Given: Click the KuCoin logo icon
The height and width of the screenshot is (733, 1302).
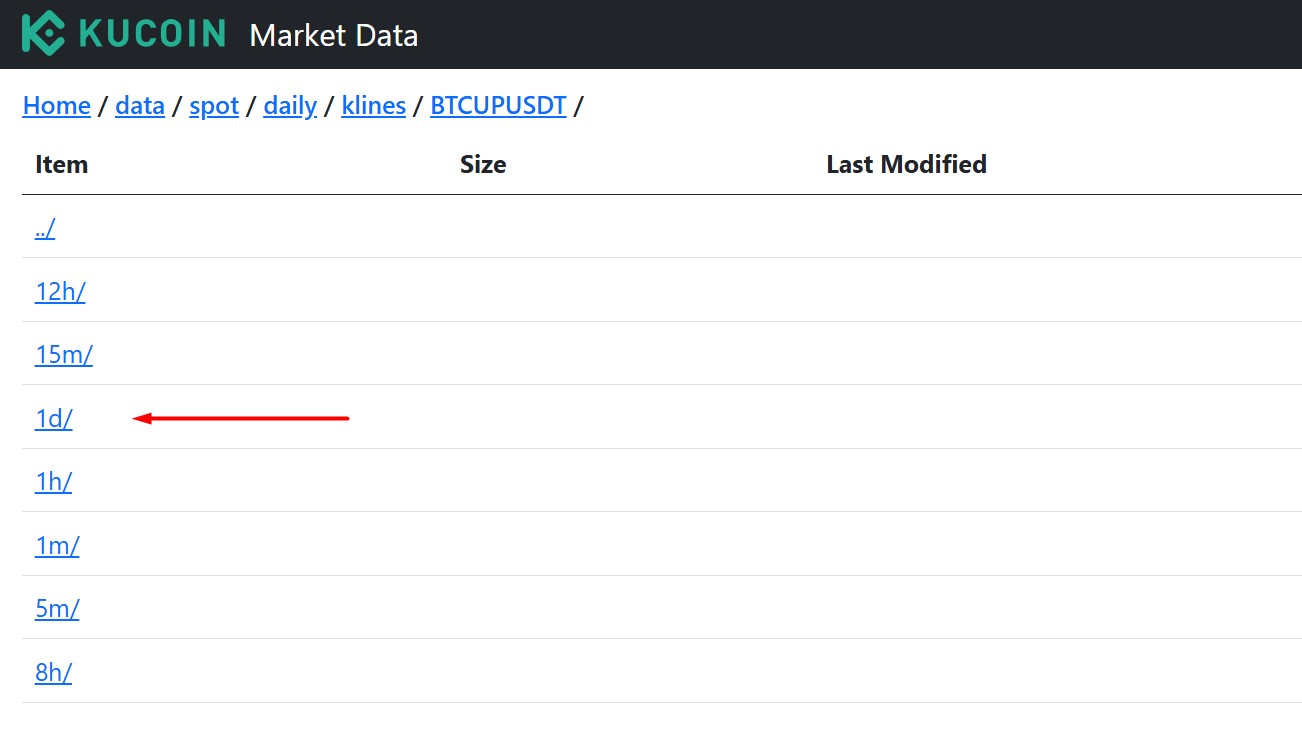Looking at the screenshot, I should coord(43,33).
